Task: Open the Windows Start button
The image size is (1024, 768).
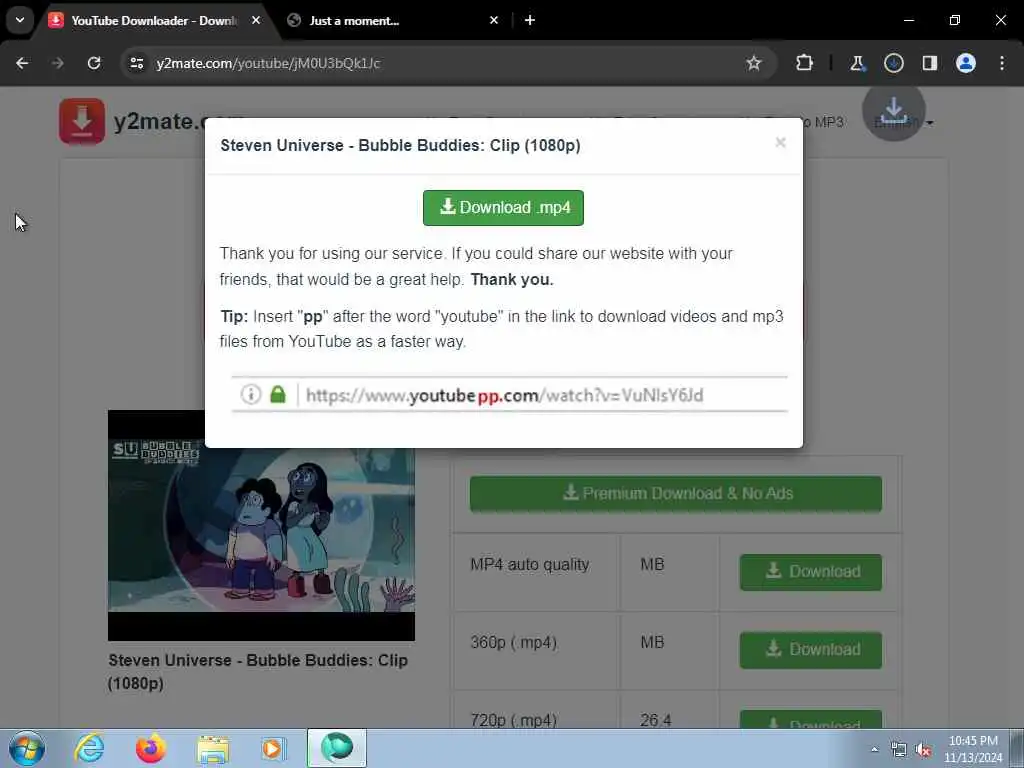Action: pyautogui.click(x=27, y=748)
